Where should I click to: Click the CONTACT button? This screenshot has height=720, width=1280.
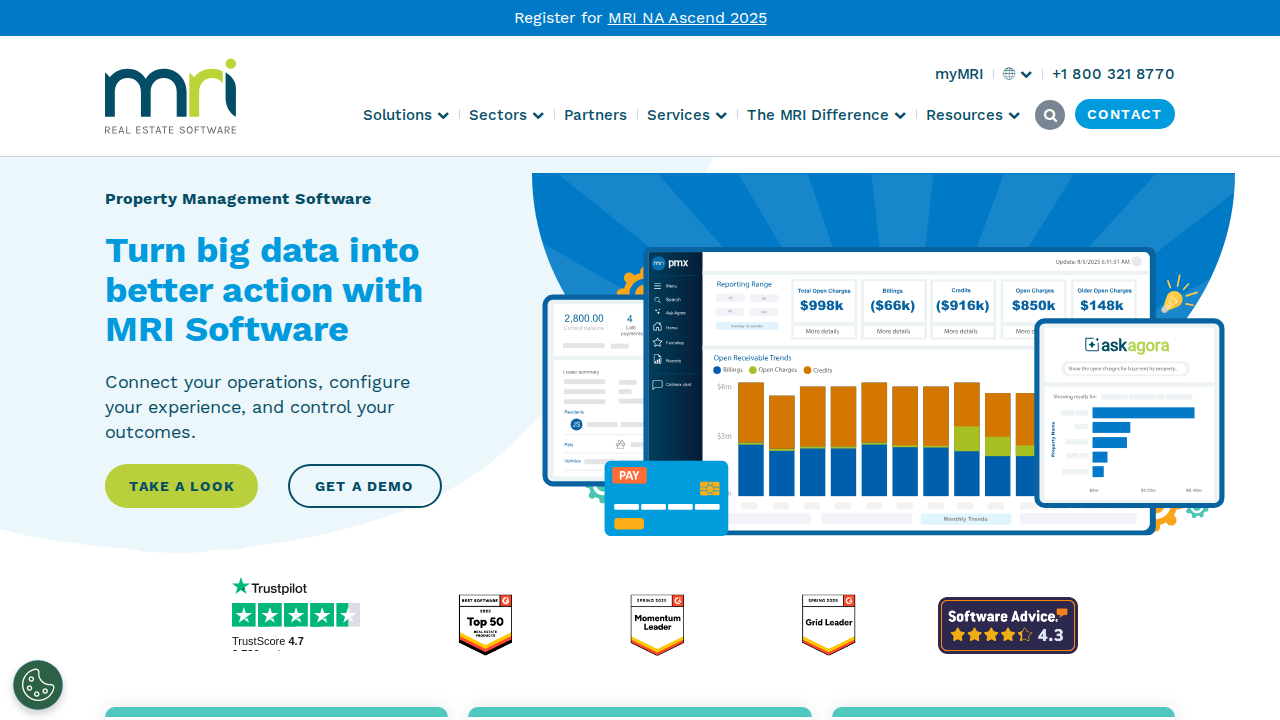1125,114
